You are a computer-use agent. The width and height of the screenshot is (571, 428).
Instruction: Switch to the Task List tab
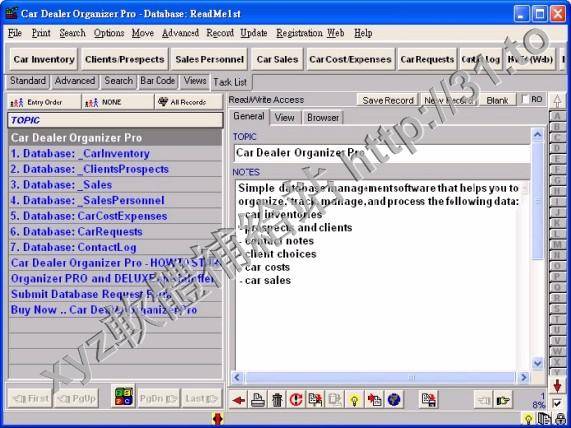point(231,82)
